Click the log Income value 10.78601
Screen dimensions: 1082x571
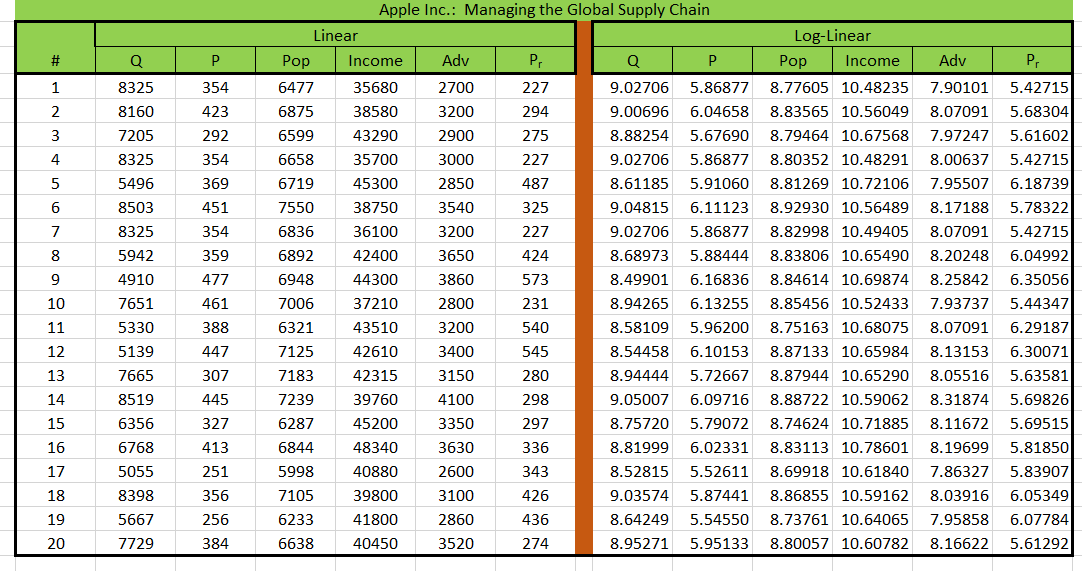[x=875, y=448]
